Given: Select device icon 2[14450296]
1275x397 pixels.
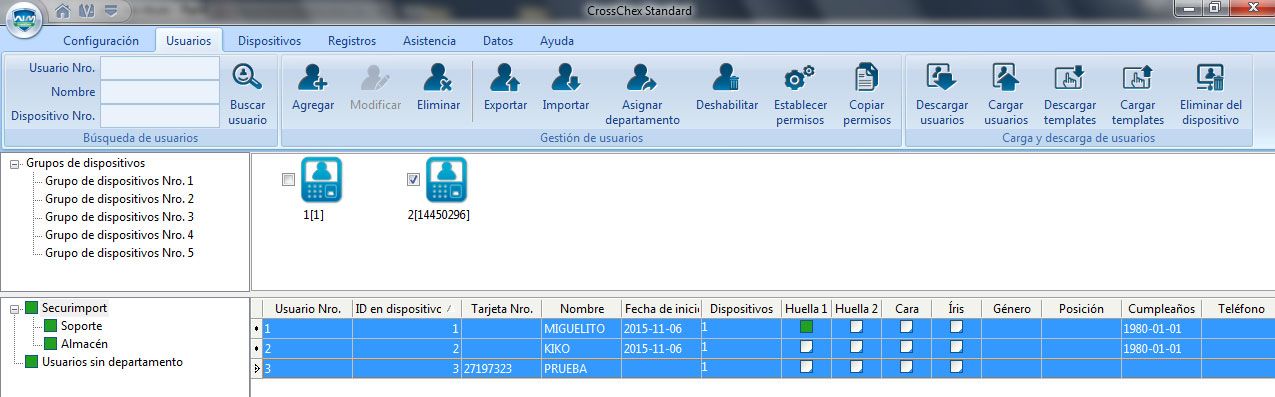Looking at the screenshot, I should click(446, 179).
